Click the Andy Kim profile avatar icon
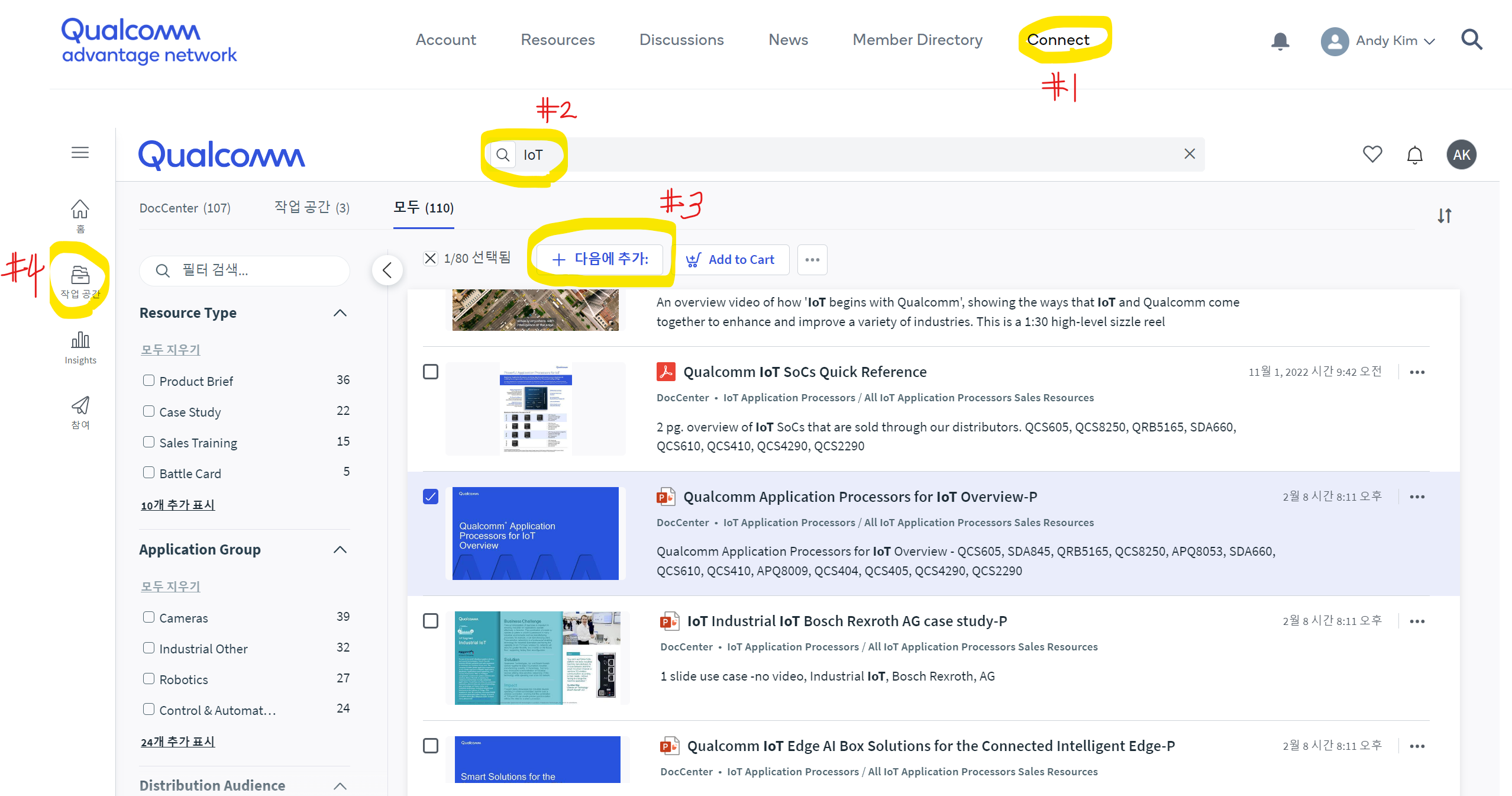The image size is (1512, 796). (x=1335, y=41)
